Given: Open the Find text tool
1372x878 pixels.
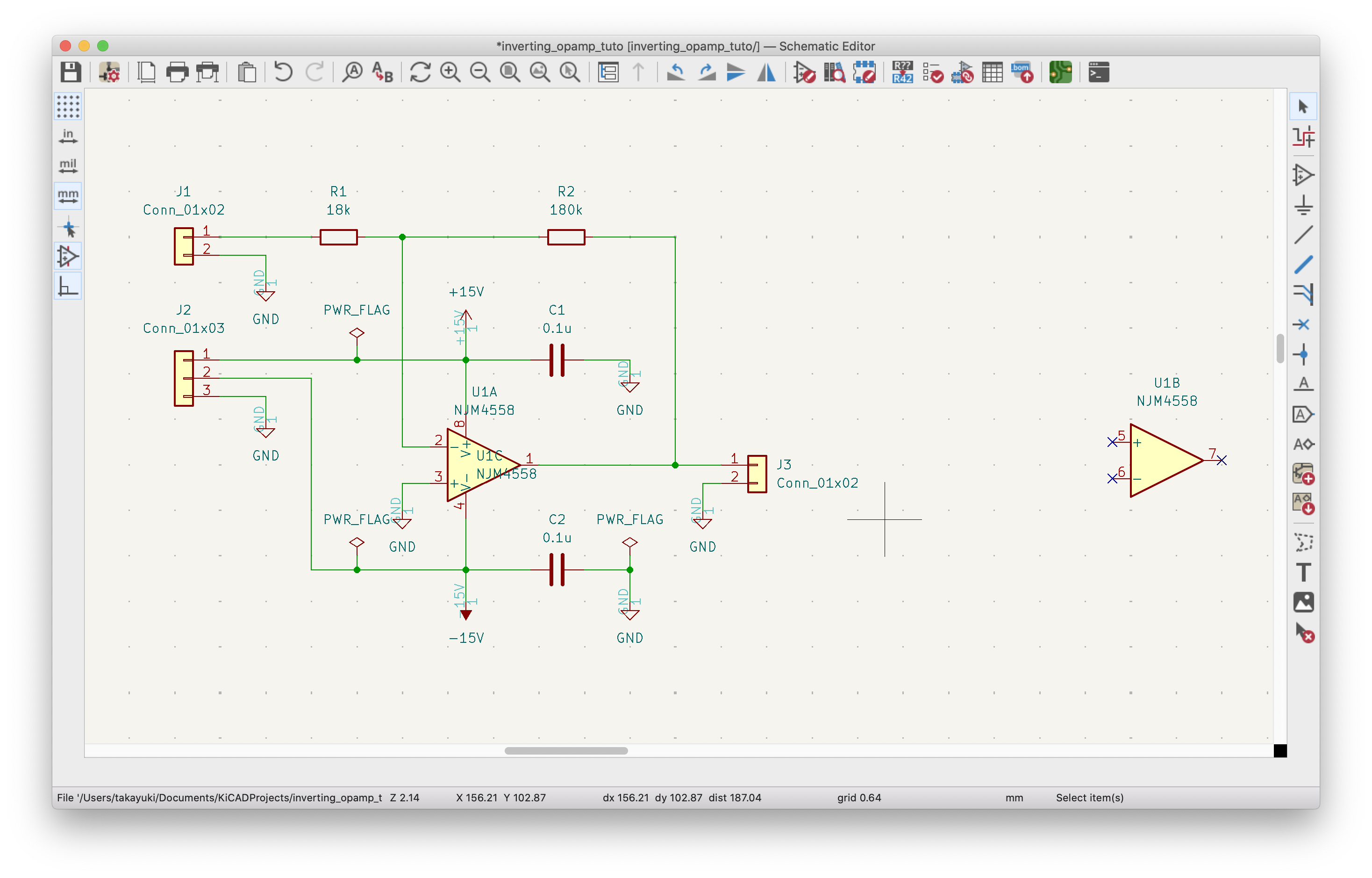Looking at the screenshot, I should (352, 72).
